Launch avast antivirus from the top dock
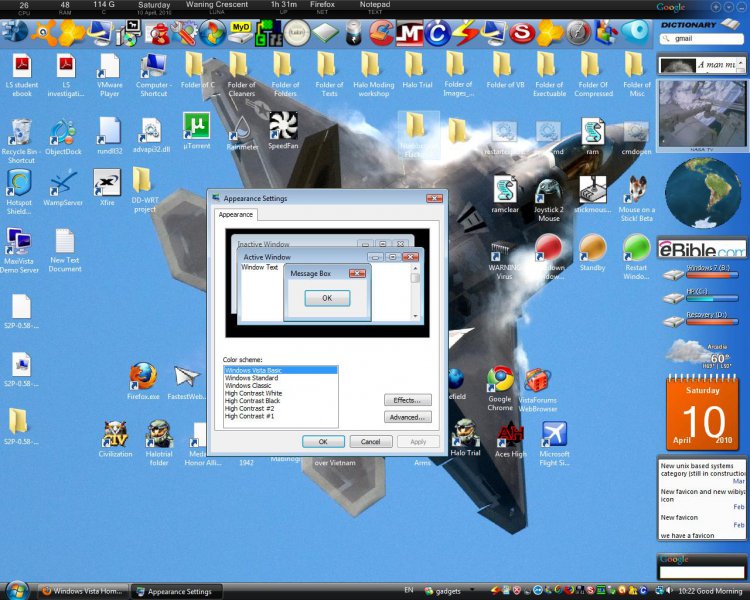The height and width of the screenshot is (600, 750). (44, 33)
